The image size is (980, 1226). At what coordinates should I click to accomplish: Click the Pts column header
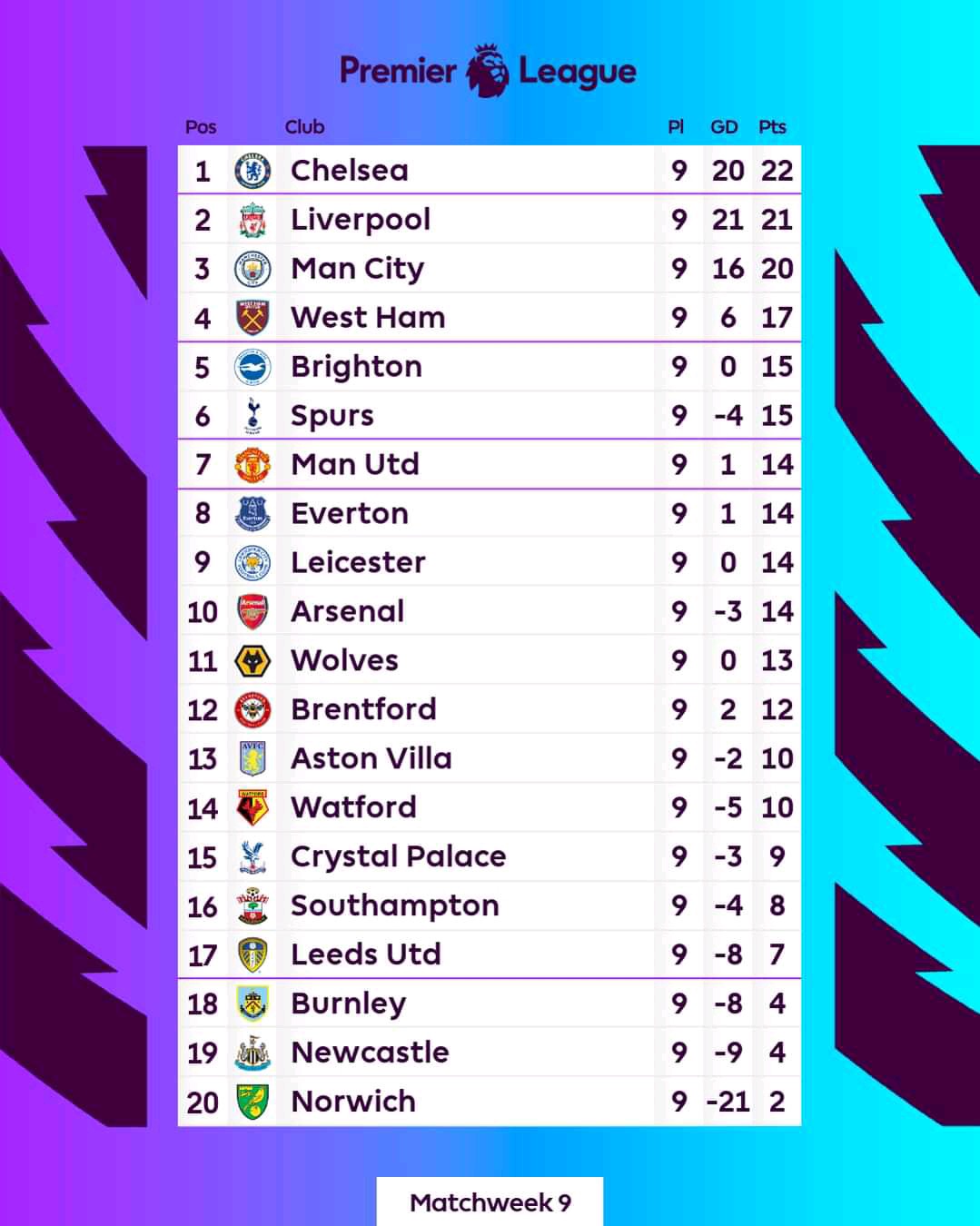(772, 127)
